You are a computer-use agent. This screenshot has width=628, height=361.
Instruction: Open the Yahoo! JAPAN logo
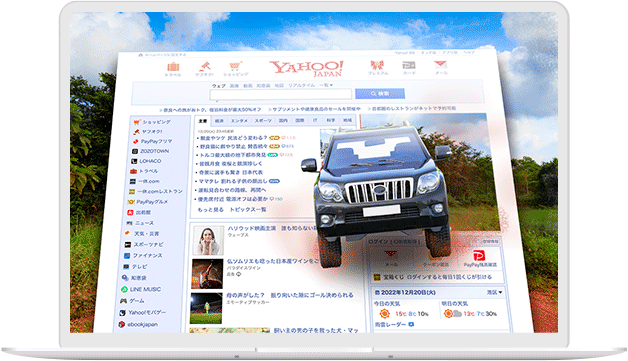(x=306, y=68)
